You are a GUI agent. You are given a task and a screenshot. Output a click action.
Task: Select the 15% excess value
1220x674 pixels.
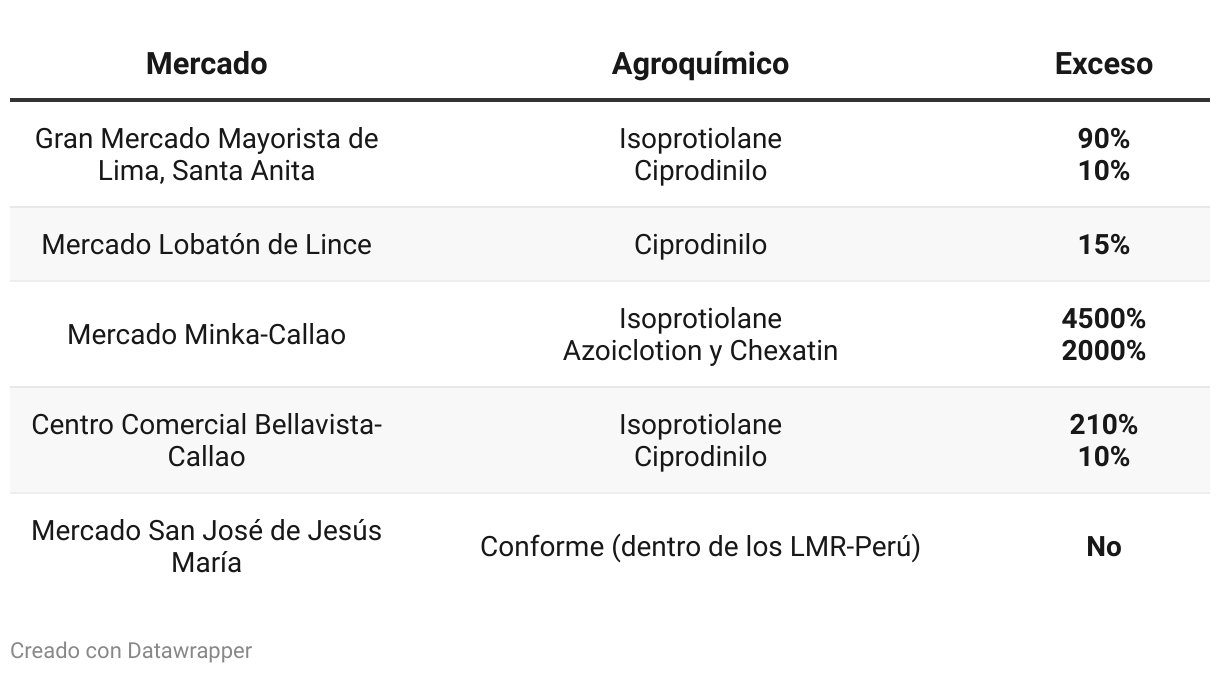point(1103,244)
